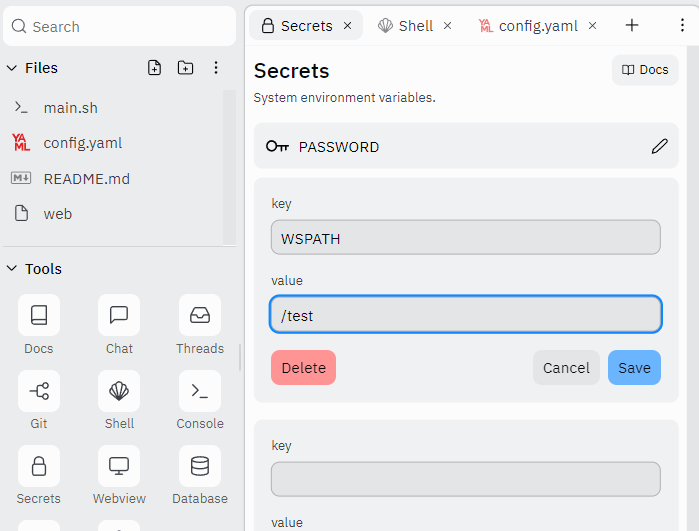Click the PASSWORD secret row
The height and width of the screenshot is (531, 699).
pyautogui.click(x=466, y=146)
